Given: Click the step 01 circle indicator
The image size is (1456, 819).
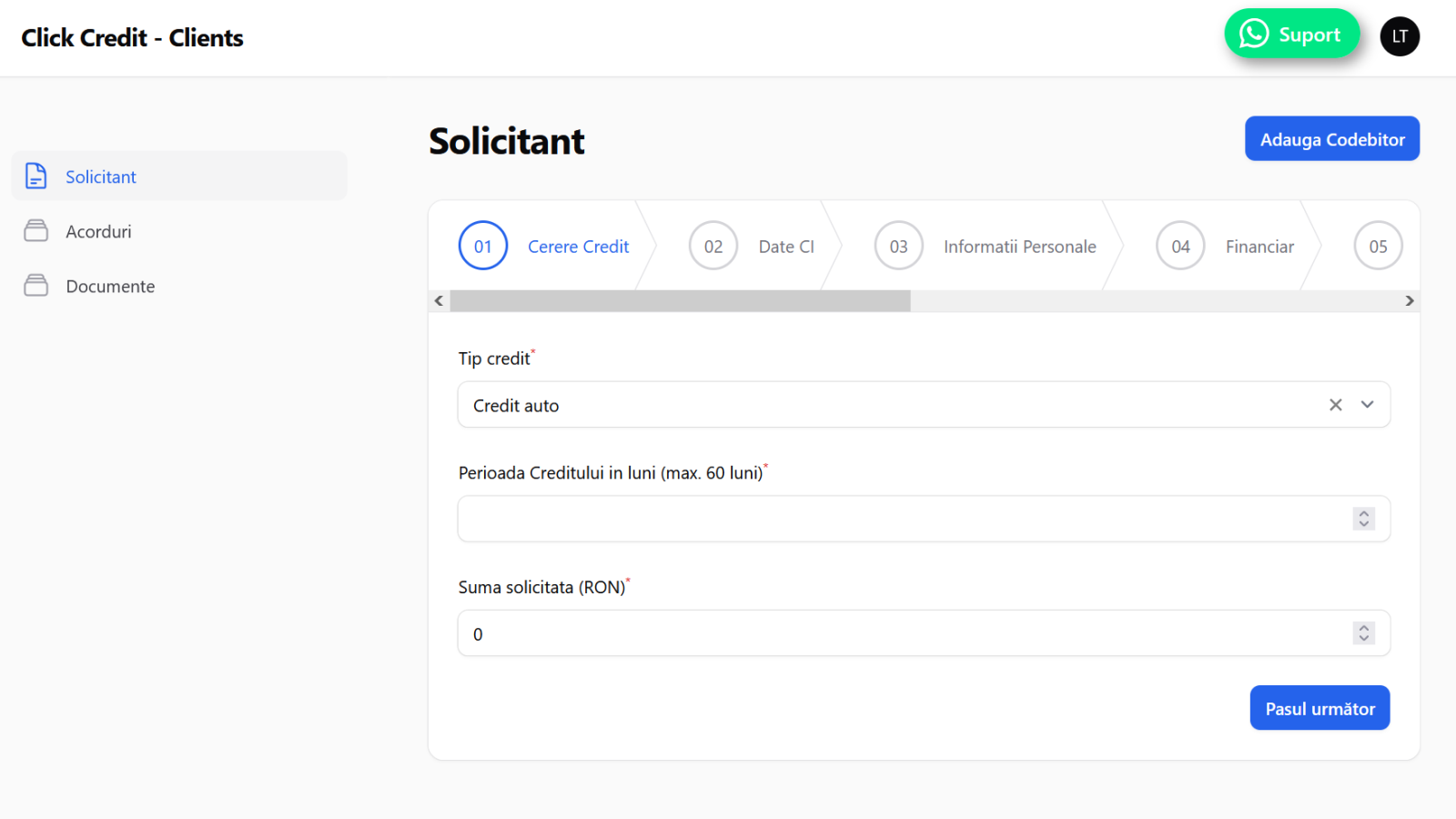Looking at the screenshot, I should coord(482,246).
